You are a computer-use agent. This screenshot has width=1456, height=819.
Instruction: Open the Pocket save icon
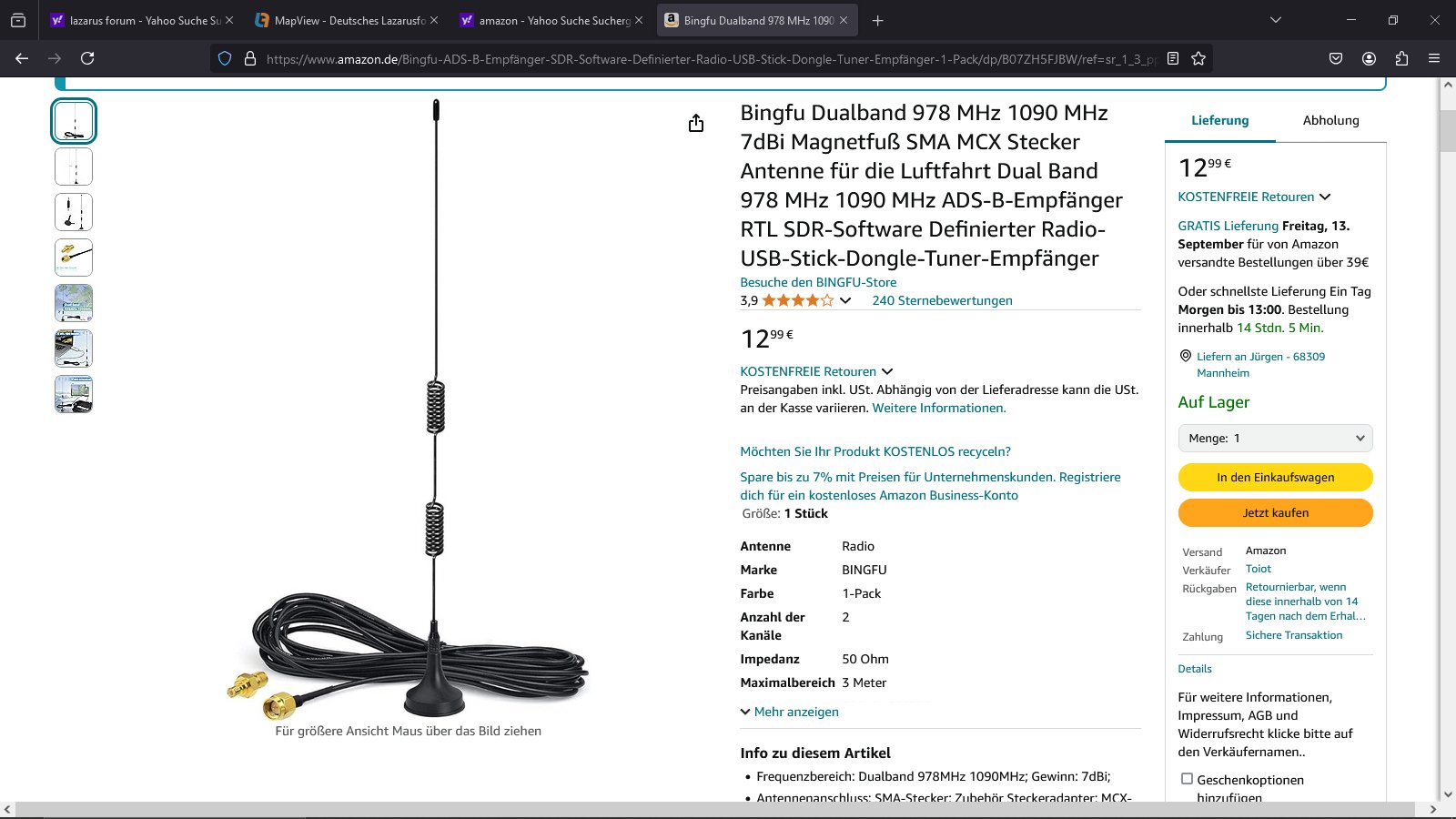1336,58
